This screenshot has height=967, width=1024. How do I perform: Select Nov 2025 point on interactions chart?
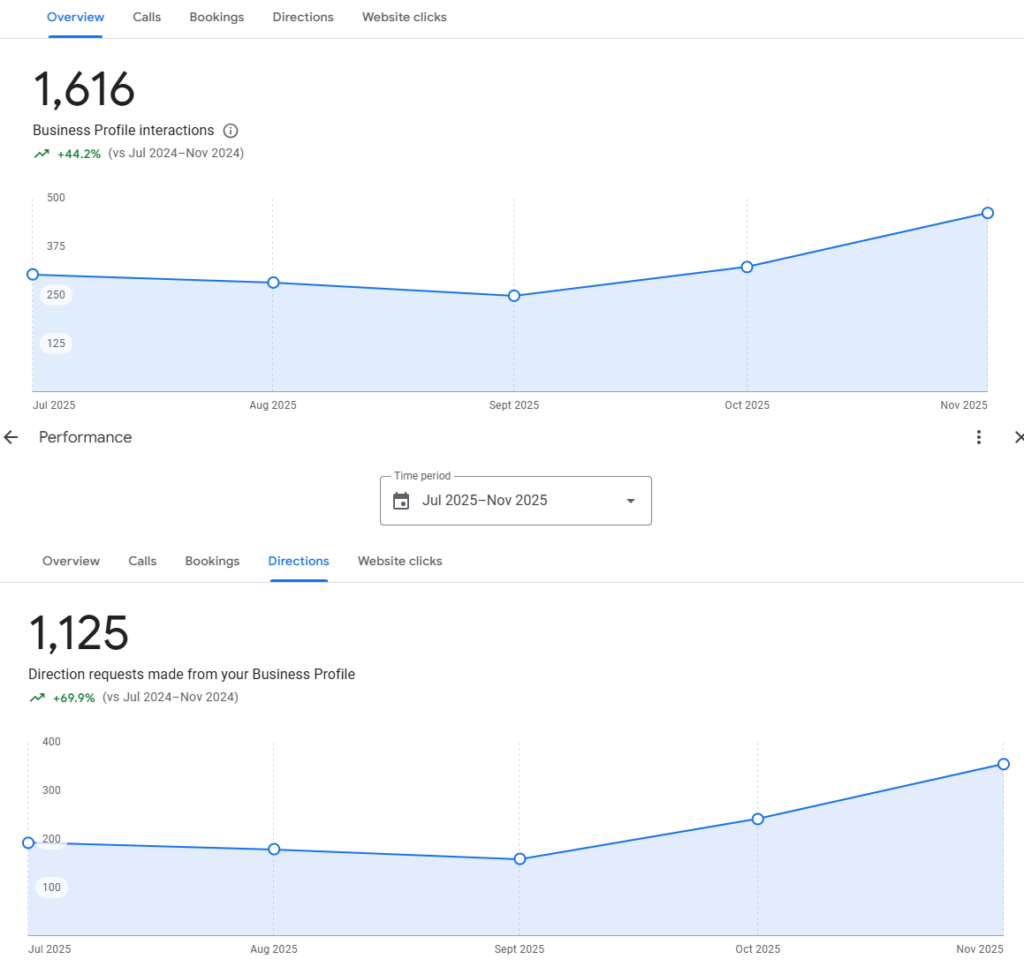click(x=987, y=213)
